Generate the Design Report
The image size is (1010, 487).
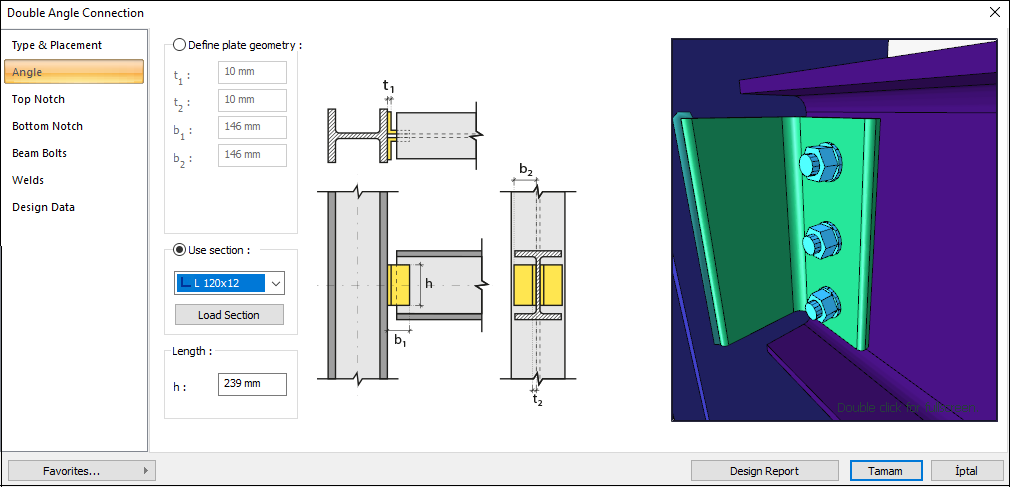tap(765, 470)
